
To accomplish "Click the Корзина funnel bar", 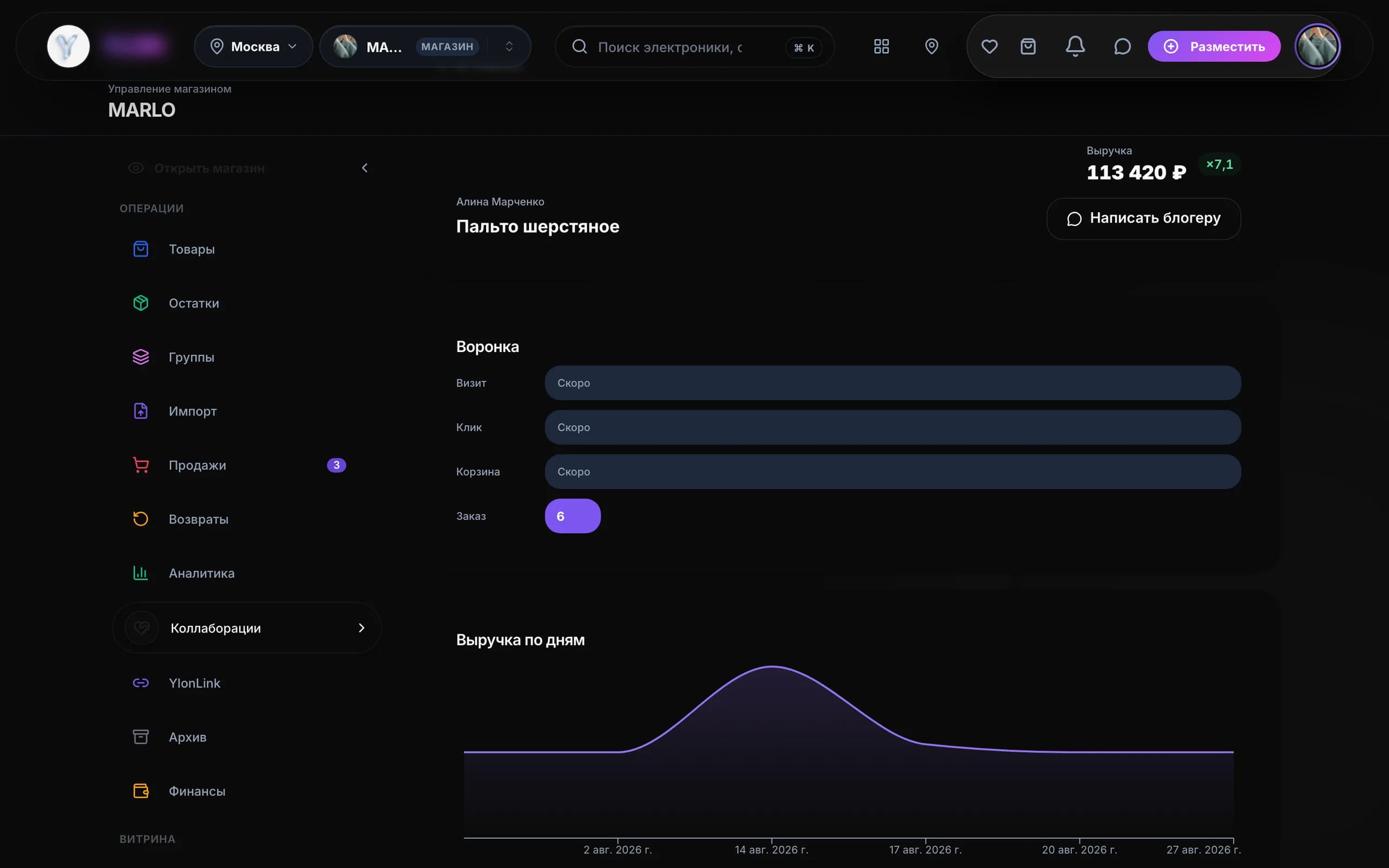I will [x=893, y=472].
